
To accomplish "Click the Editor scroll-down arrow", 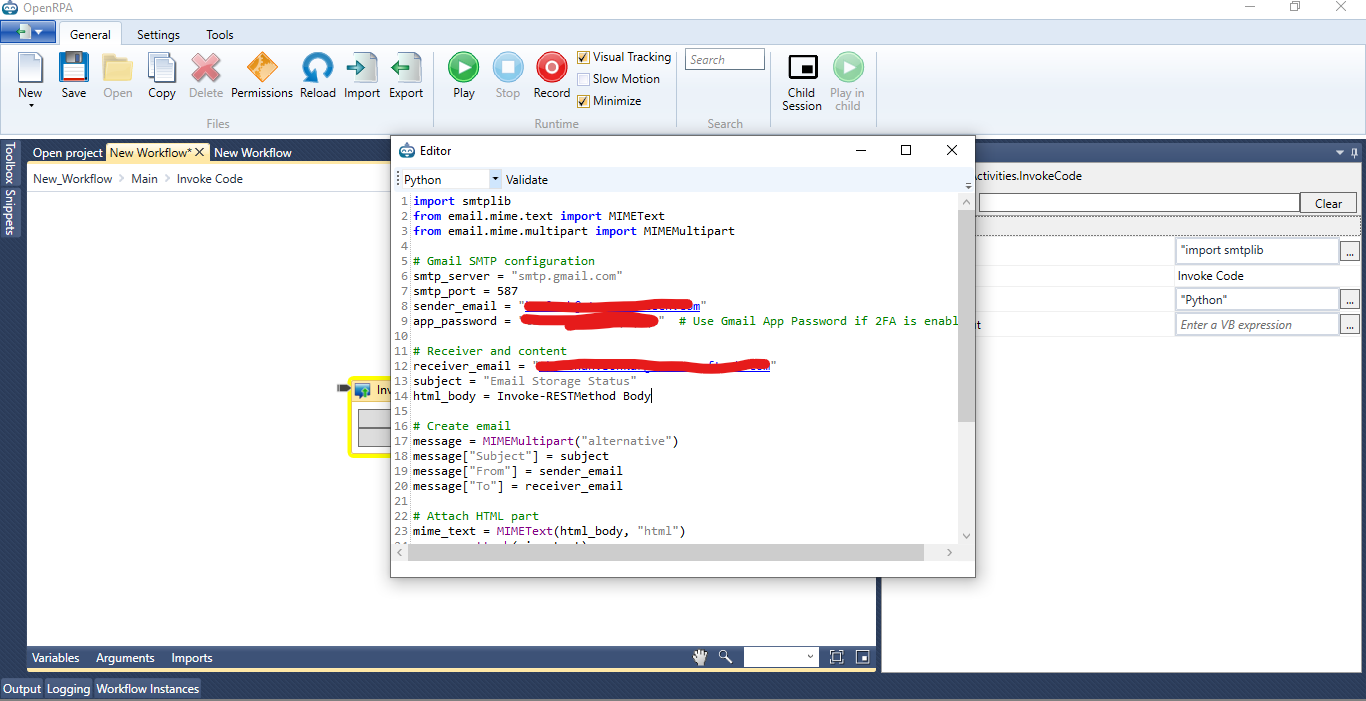I will (965, 536).
